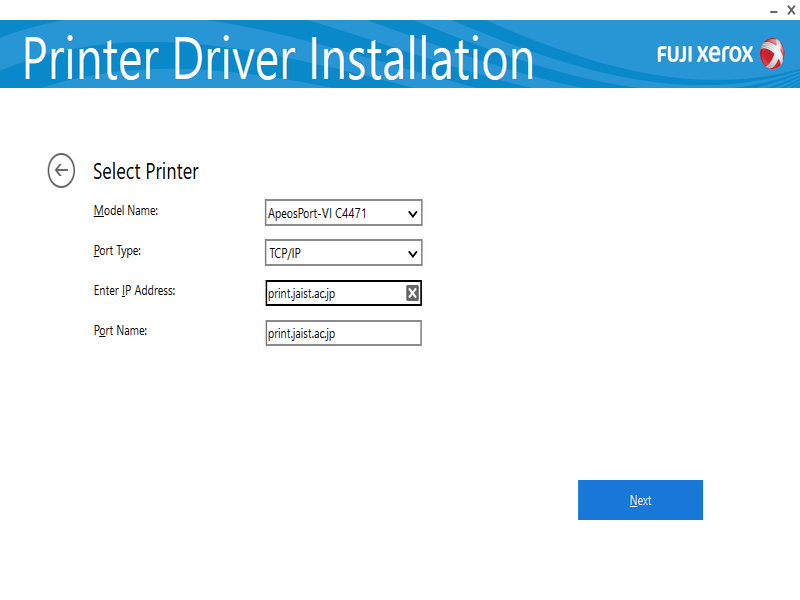Open the TCP/IP port type selector
800x600 pixels.
(x=330, y=254)
